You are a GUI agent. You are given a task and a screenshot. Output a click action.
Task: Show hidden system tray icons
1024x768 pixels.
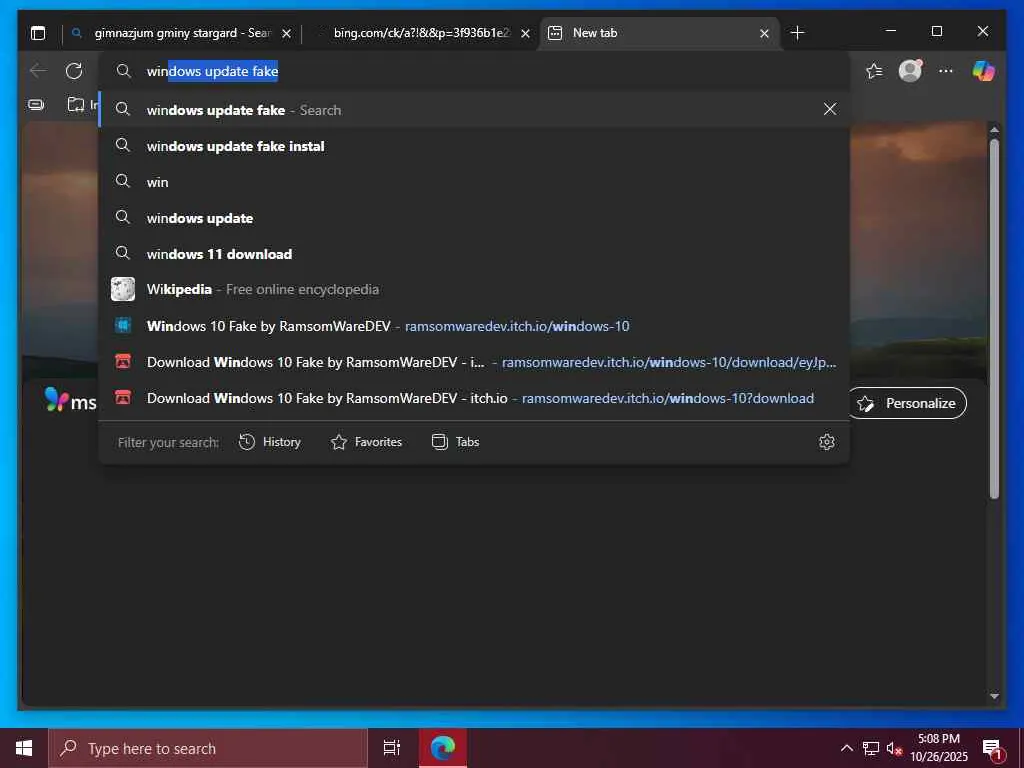coord(846,748)
